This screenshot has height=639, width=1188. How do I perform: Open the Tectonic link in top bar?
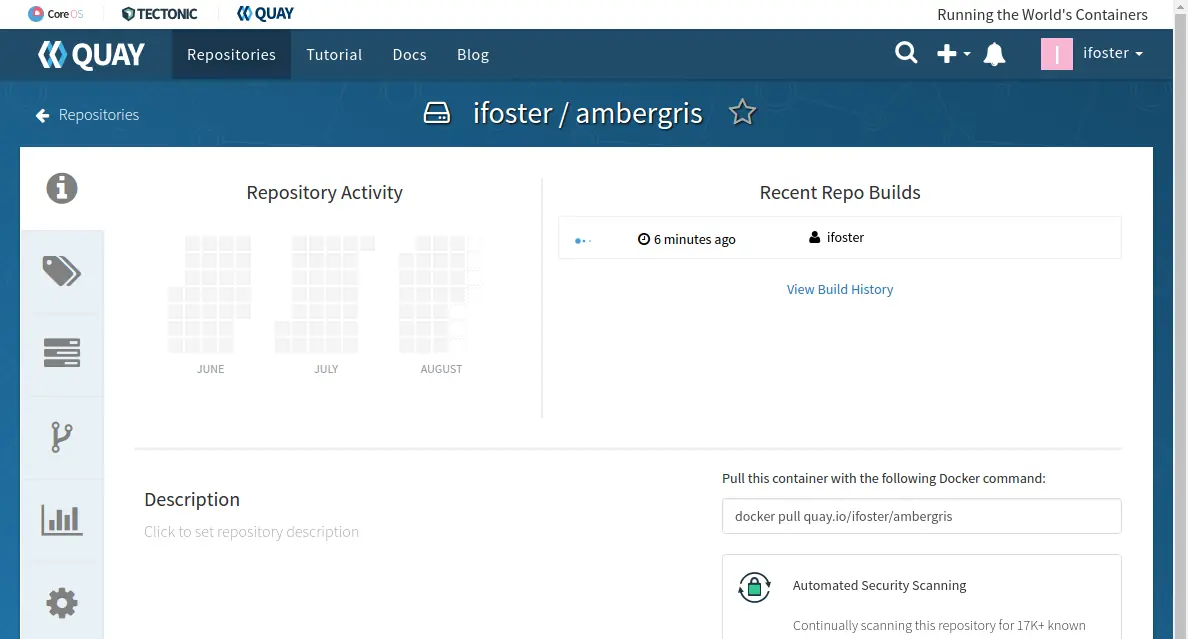[160, 14]
